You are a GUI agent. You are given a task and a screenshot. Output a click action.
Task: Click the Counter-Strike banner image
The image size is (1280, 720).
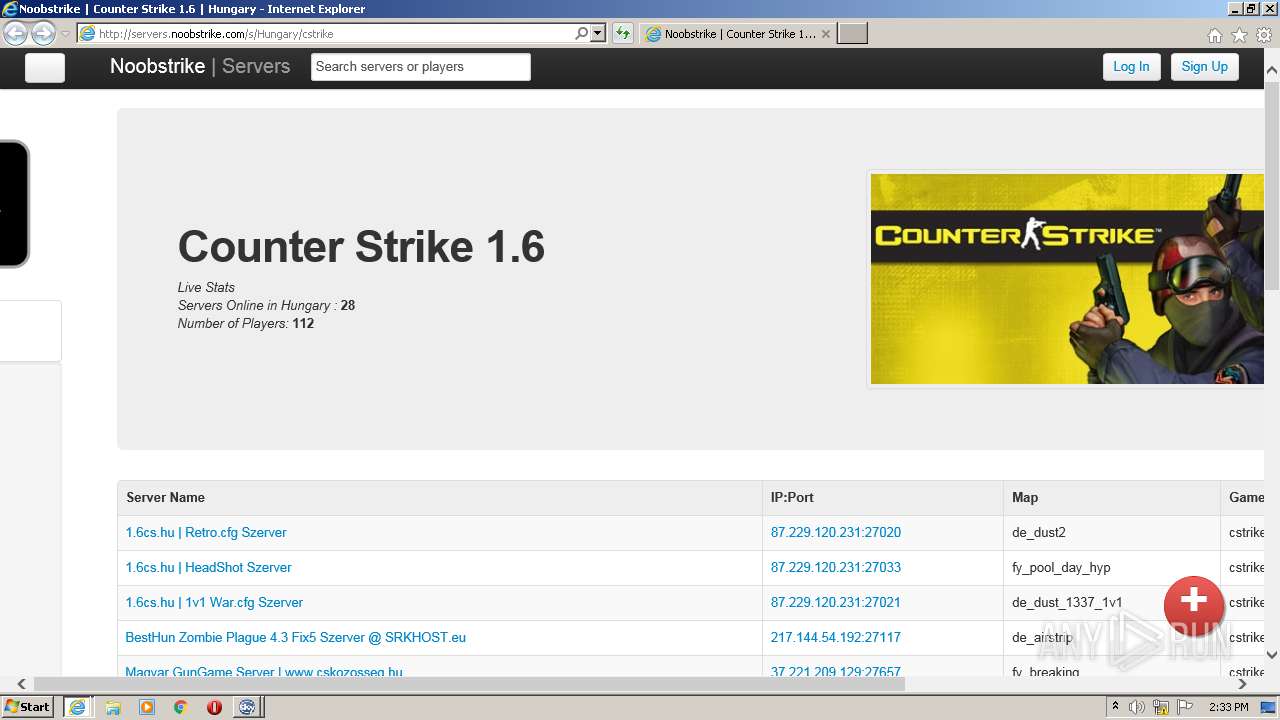point(1067,279)
